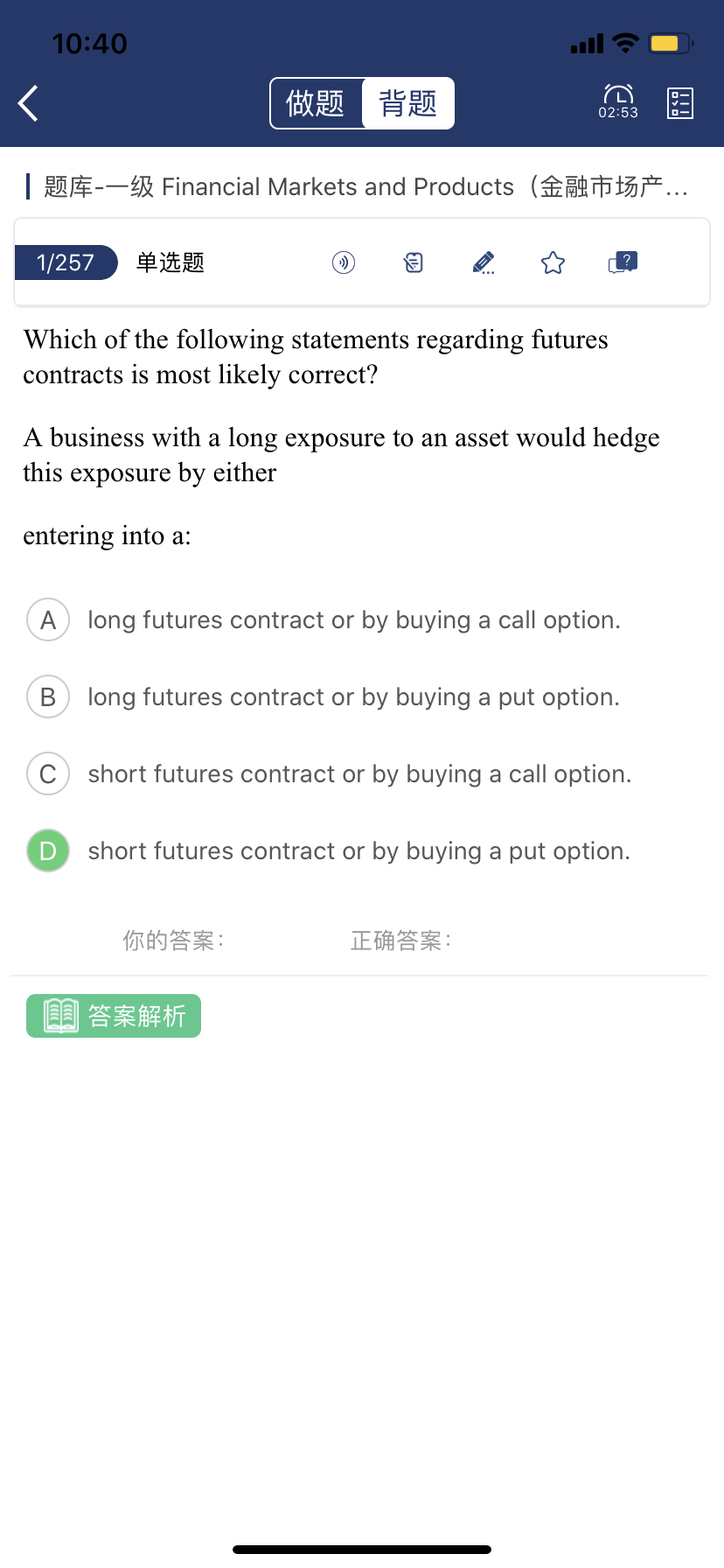The height and width of the screenshot is (1568, 724).
Task: Tap the pencil edit icon
Action: coord(483,262)
